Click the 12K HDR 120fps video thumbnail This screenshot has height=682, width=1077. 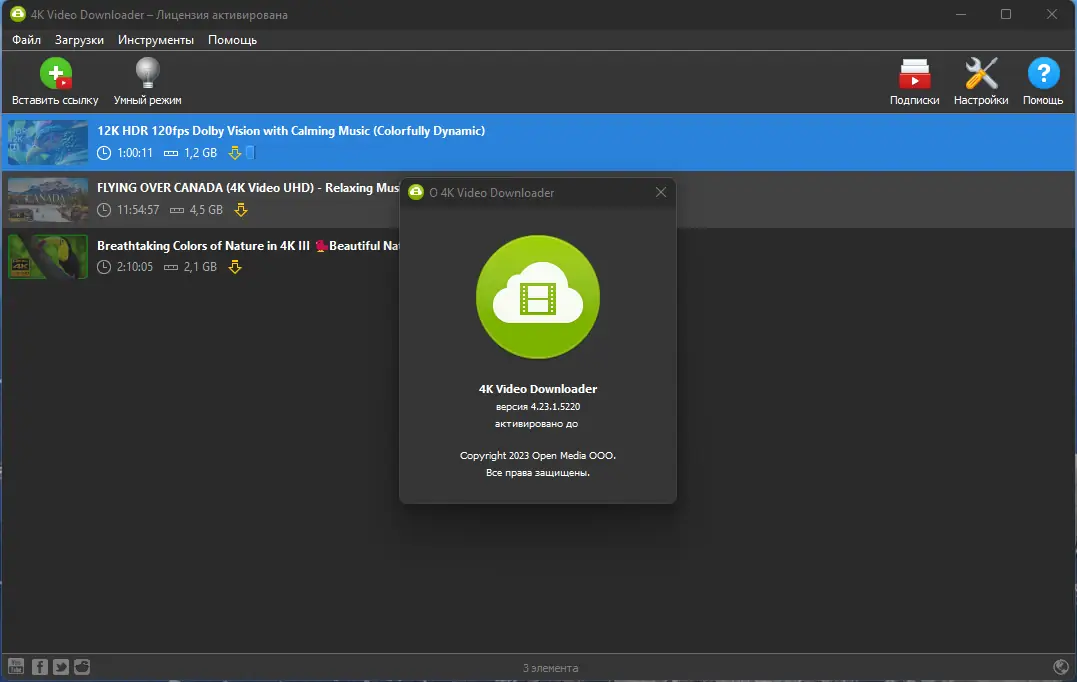click(48, 142)
